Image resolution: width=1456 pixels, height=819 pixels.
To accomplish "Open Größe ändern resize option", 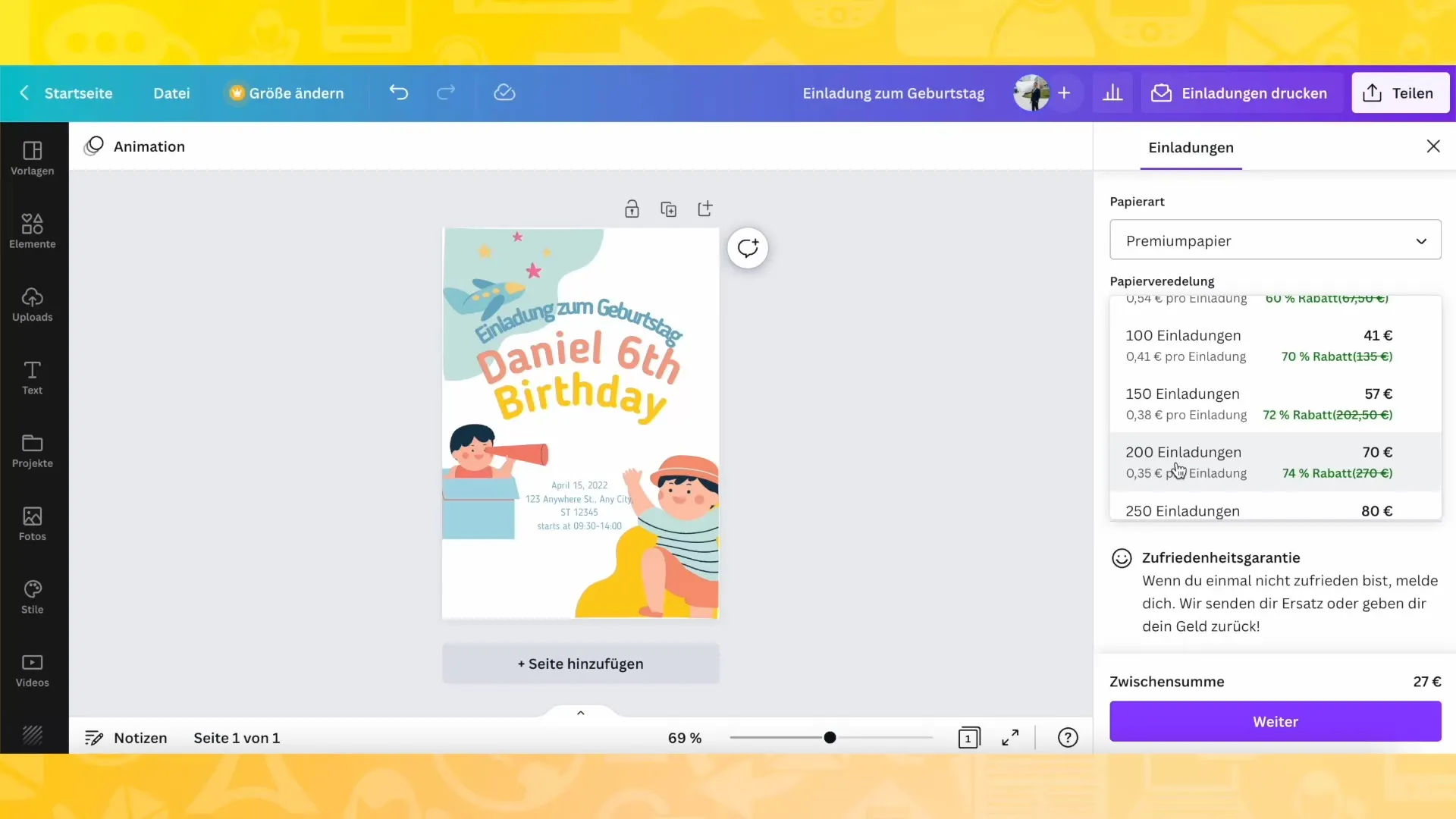I will pos(287,93).
